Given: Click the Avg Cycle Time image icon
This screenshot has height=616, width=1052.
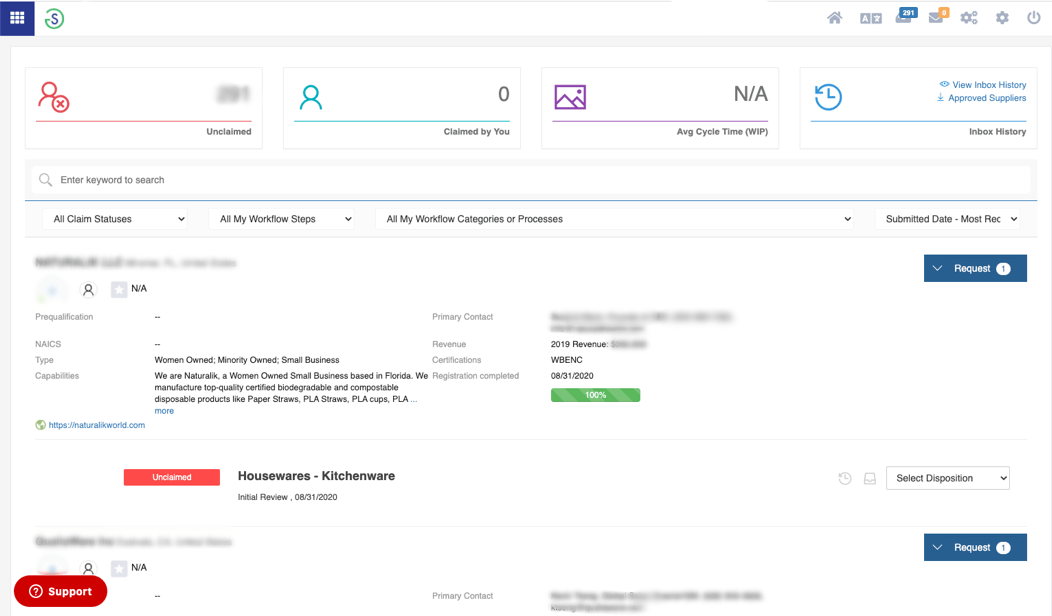Looking at the screenshot, I should pos(570,97).
